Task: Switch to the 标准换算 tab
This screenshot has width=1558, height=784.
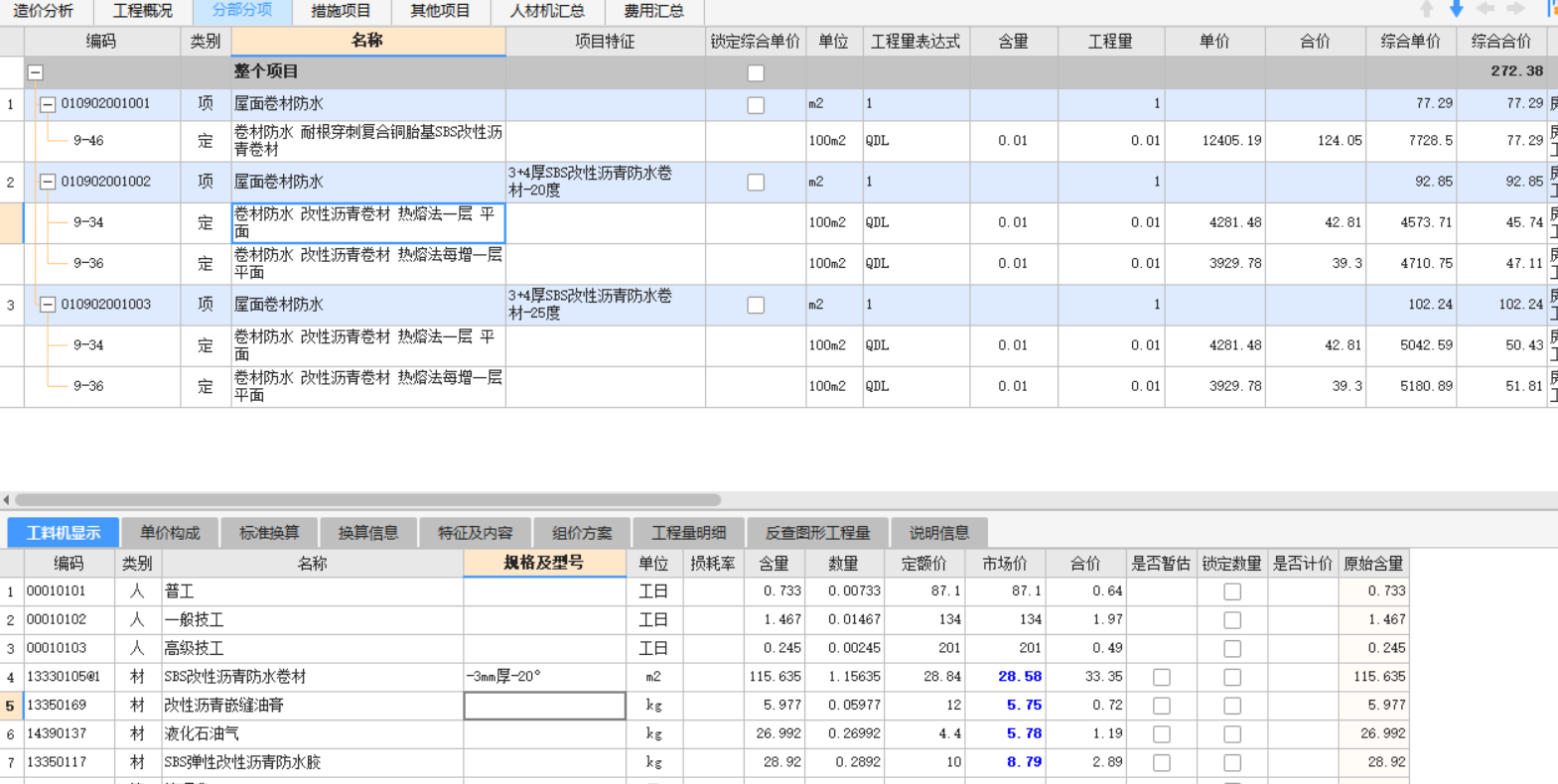Action: [269, 533]
